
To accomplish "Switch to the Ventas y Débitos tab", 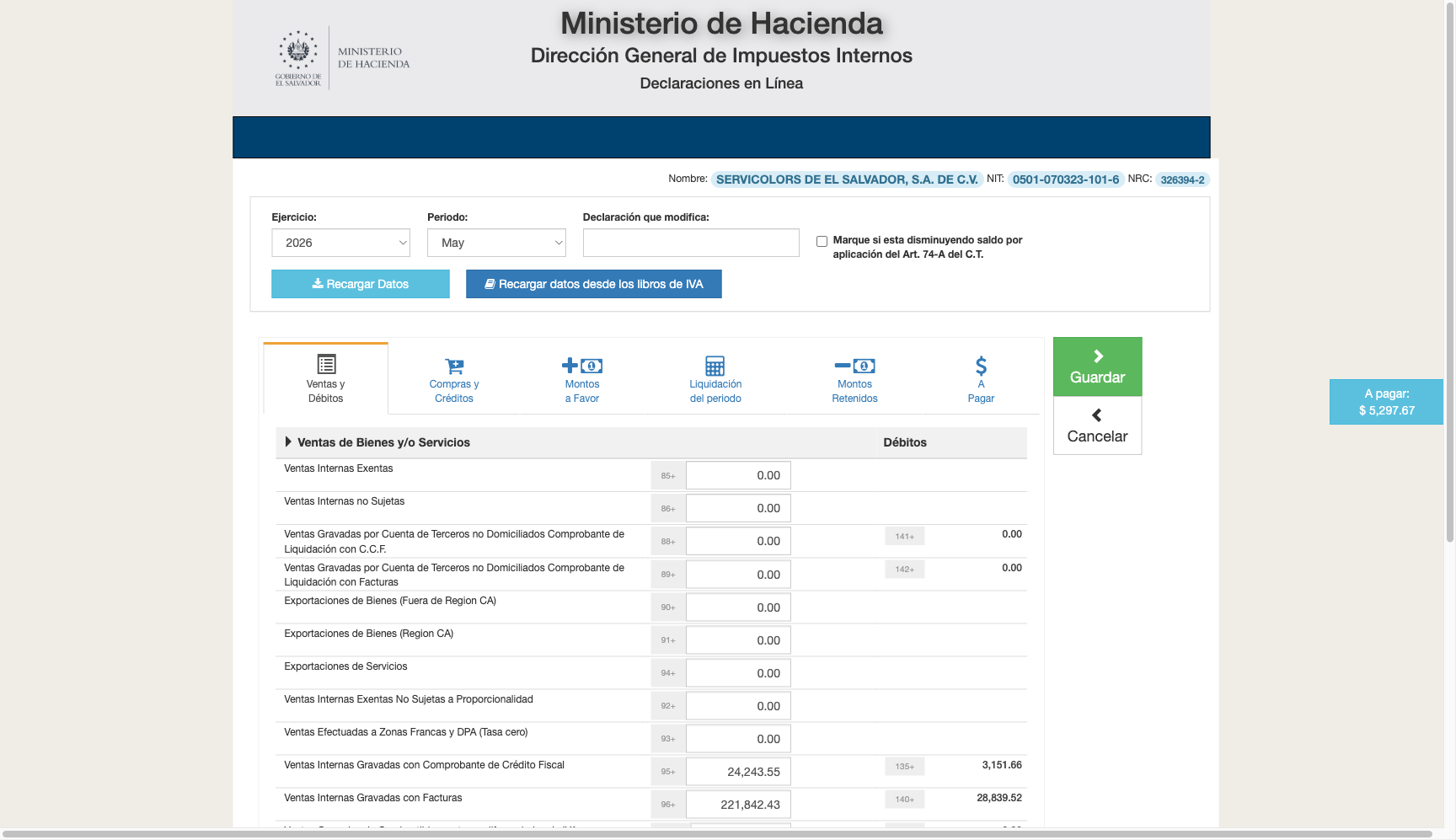I will pos(326,378).
